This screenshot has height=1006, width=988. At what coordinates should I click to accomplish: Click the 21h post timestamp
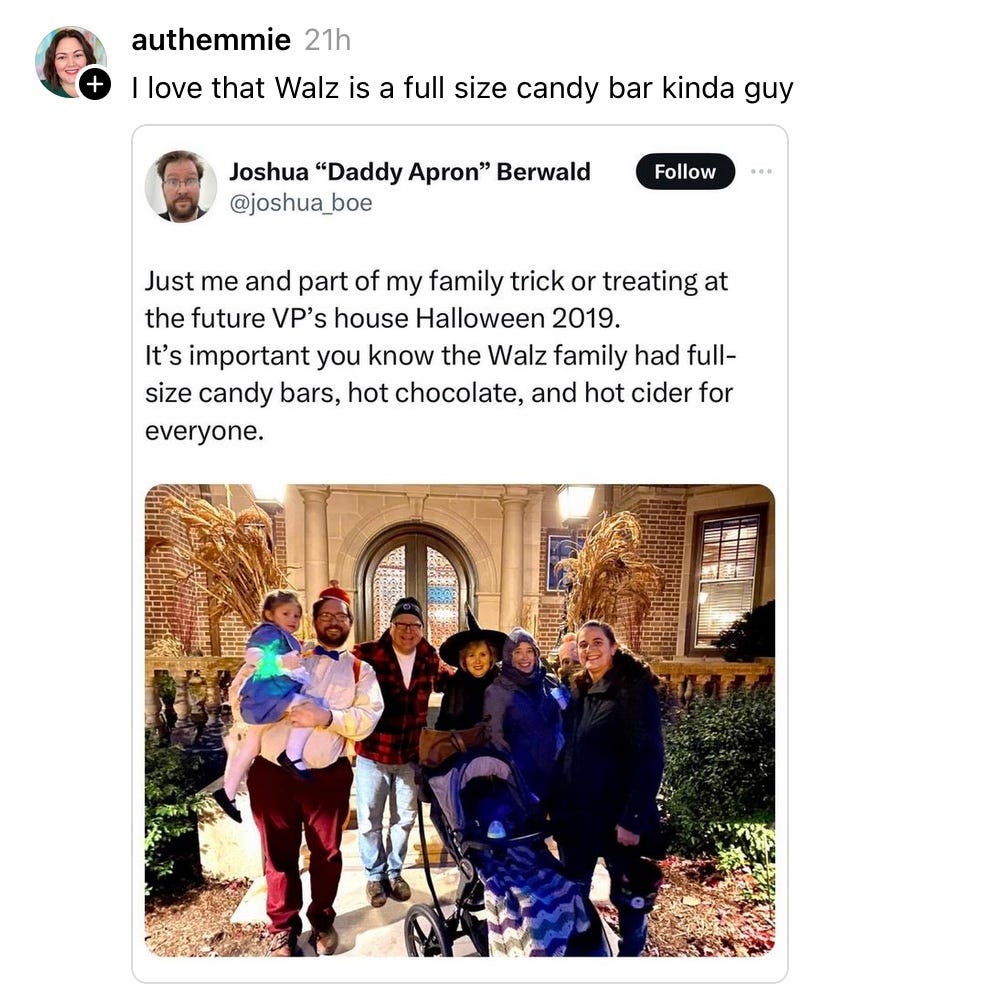(x=327, y=40)
